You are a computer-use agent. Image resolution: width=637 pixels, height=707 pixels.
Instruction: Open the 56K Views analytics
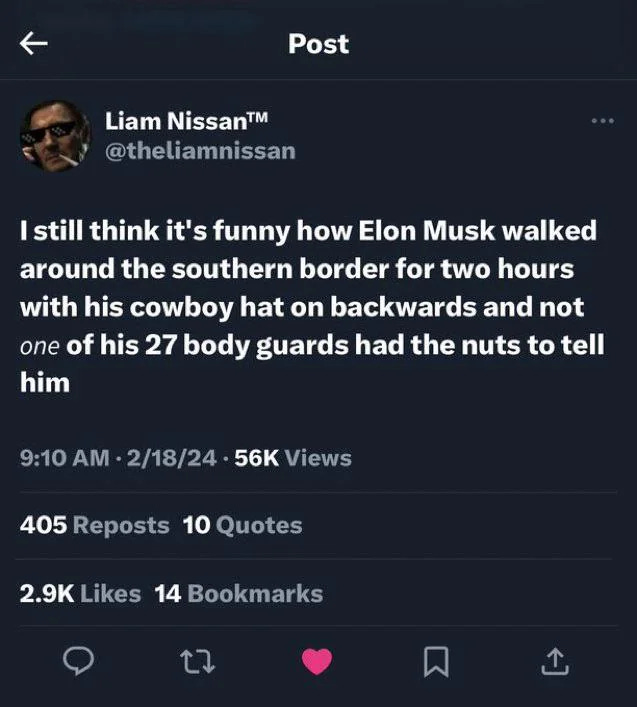(293, 458)
